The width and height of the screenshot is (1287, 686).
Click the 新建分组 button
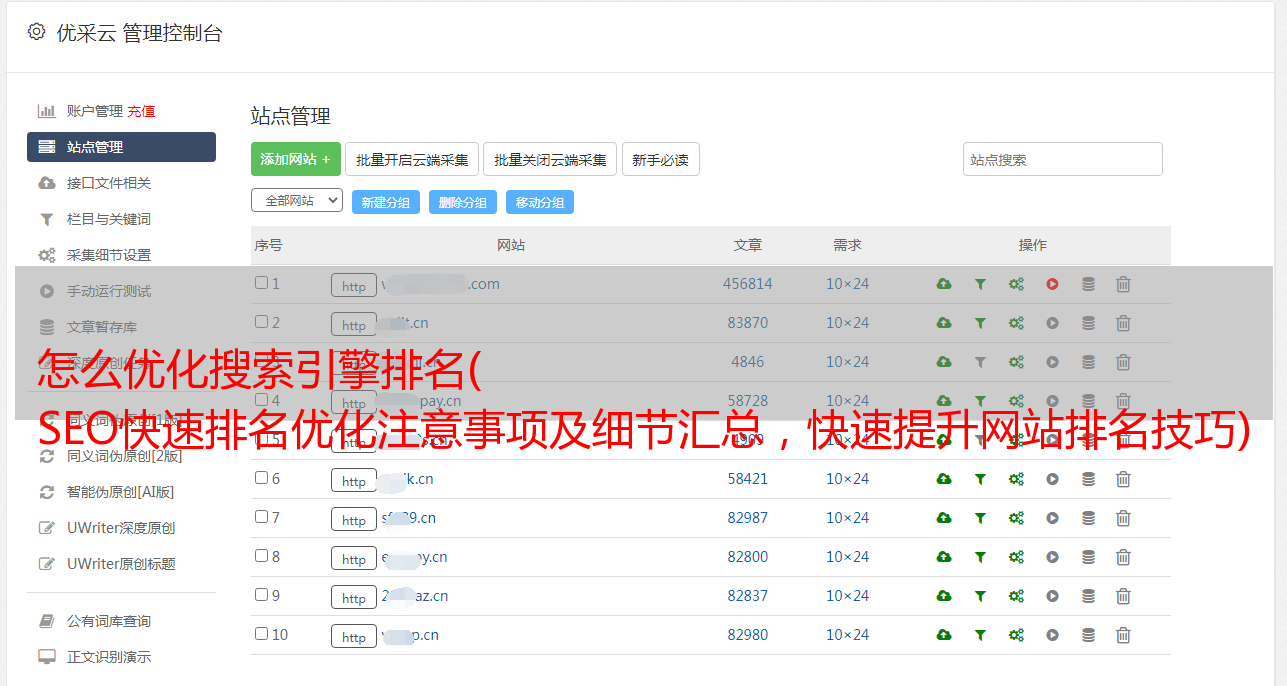tap(386, 202)
